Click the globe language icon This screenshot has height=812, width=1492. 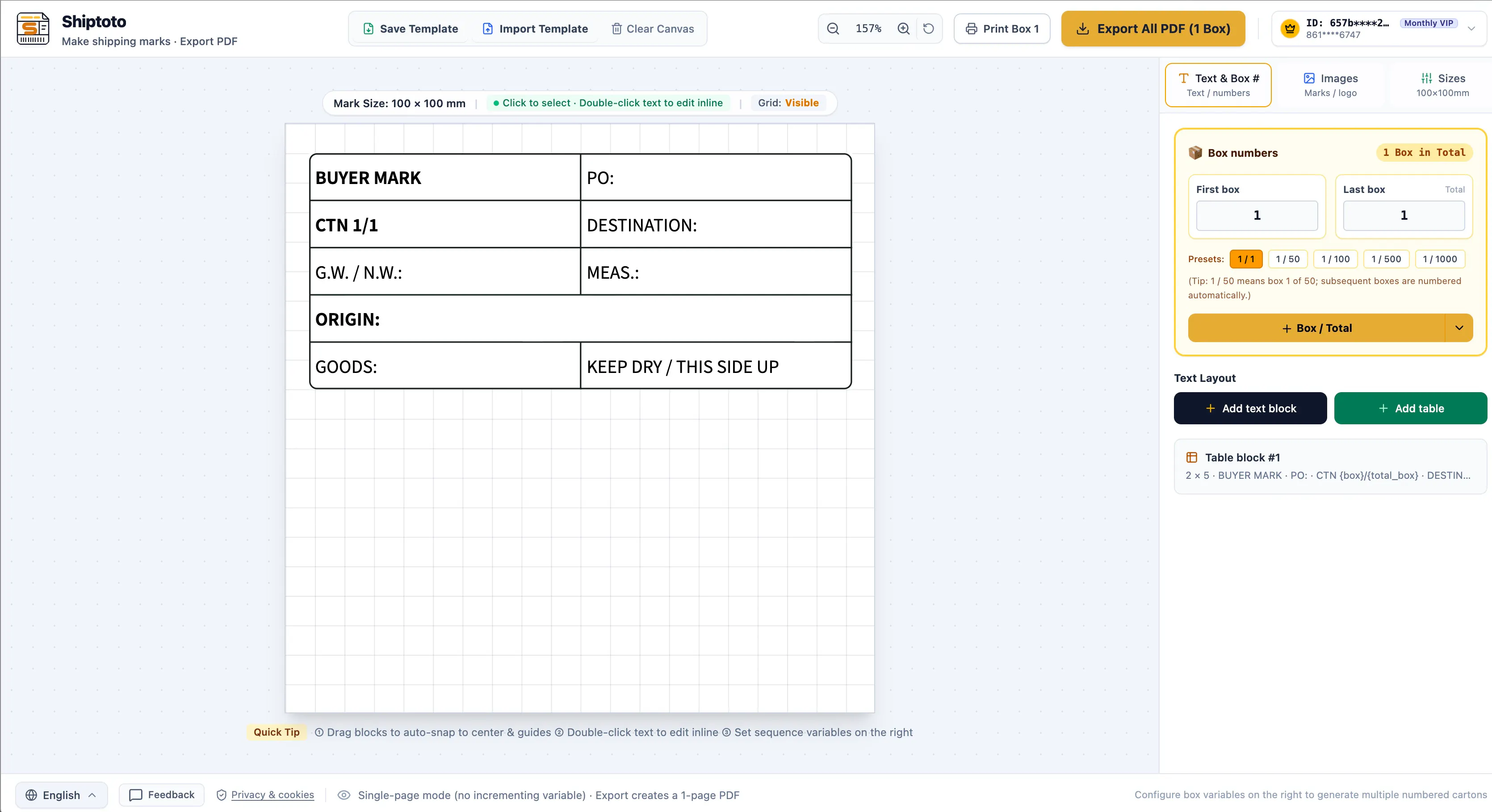click(31, 795)
